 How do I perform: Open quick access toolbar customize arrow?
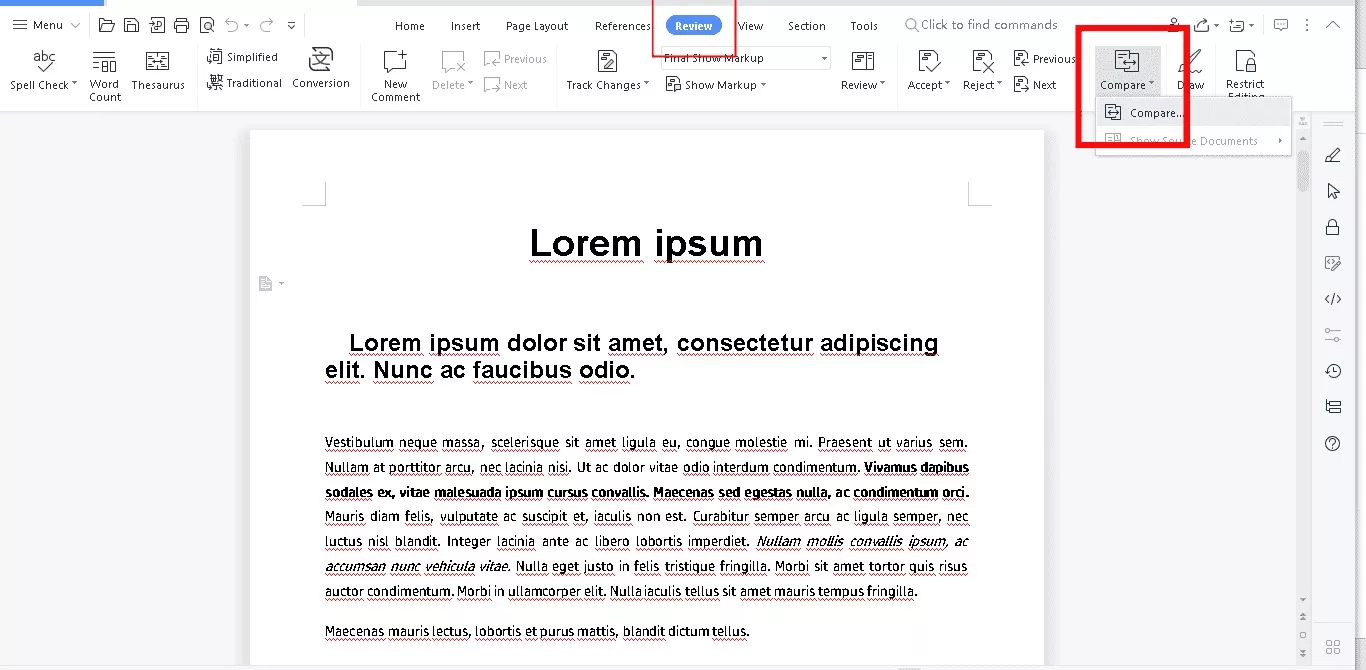291,25
